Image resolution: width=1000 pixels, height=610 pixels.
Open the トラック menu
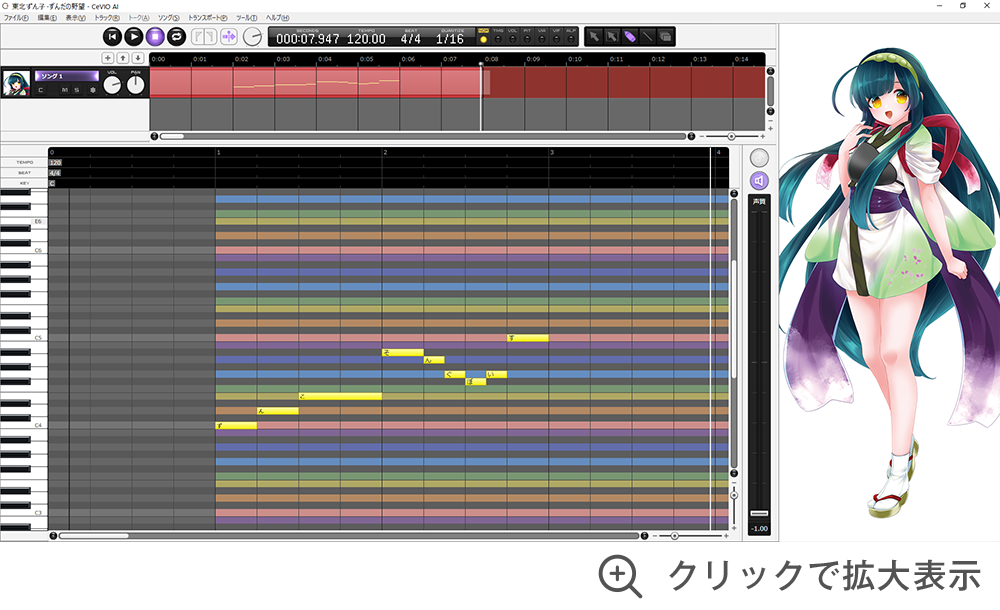tap(107, 18)
